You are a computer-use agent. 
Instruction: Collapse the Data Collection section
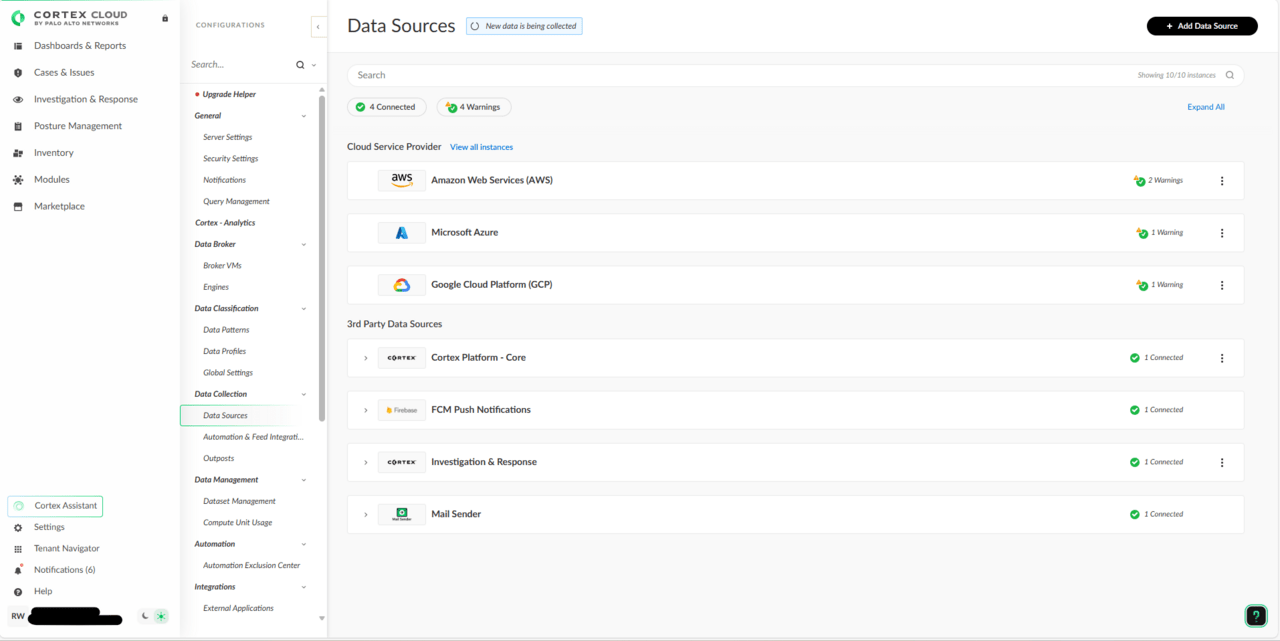point(304,395)
